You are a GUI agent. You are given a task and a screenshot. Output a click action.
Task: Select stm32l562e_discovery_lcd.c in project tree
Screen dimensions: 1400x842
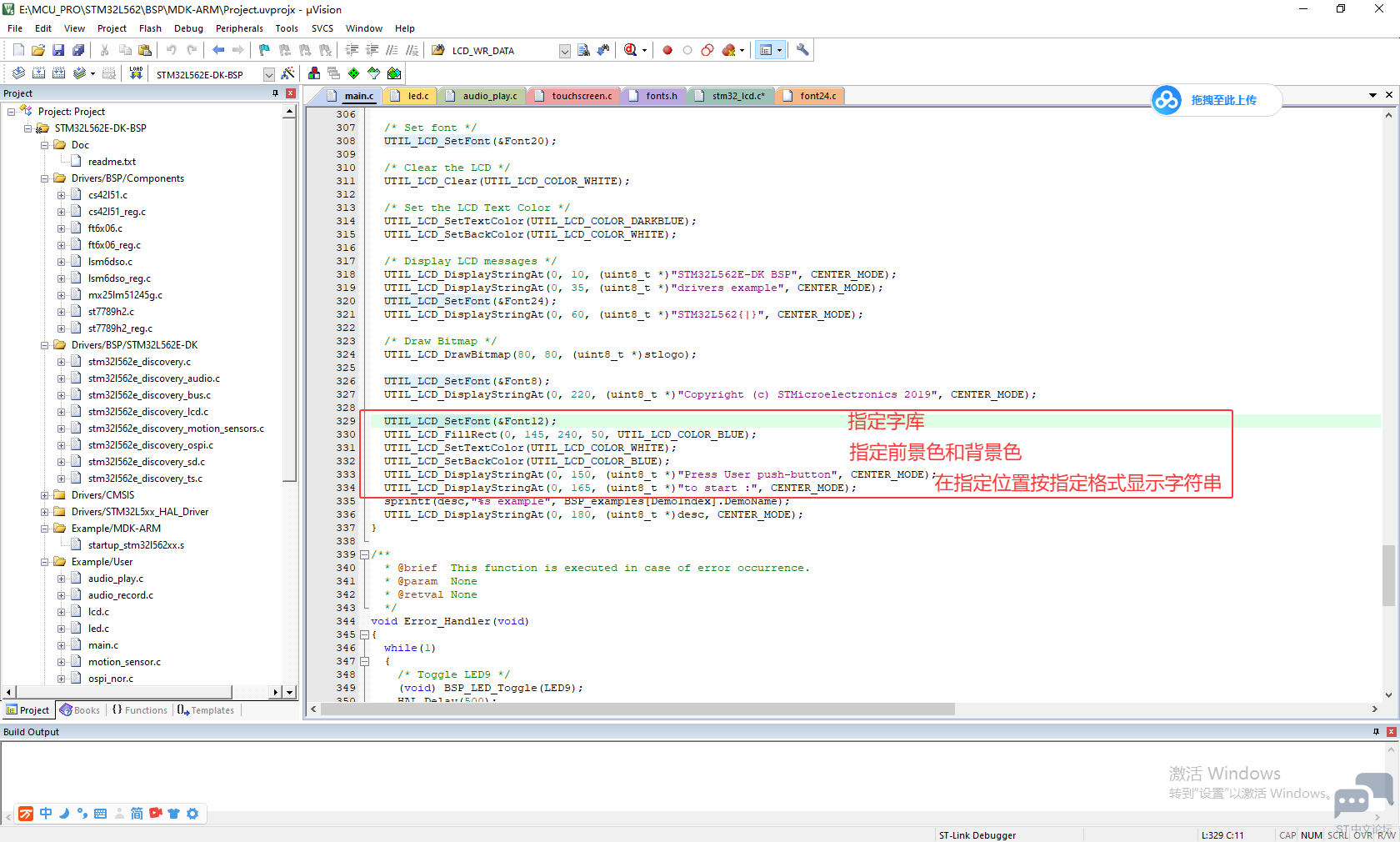[x=148, y=412]
